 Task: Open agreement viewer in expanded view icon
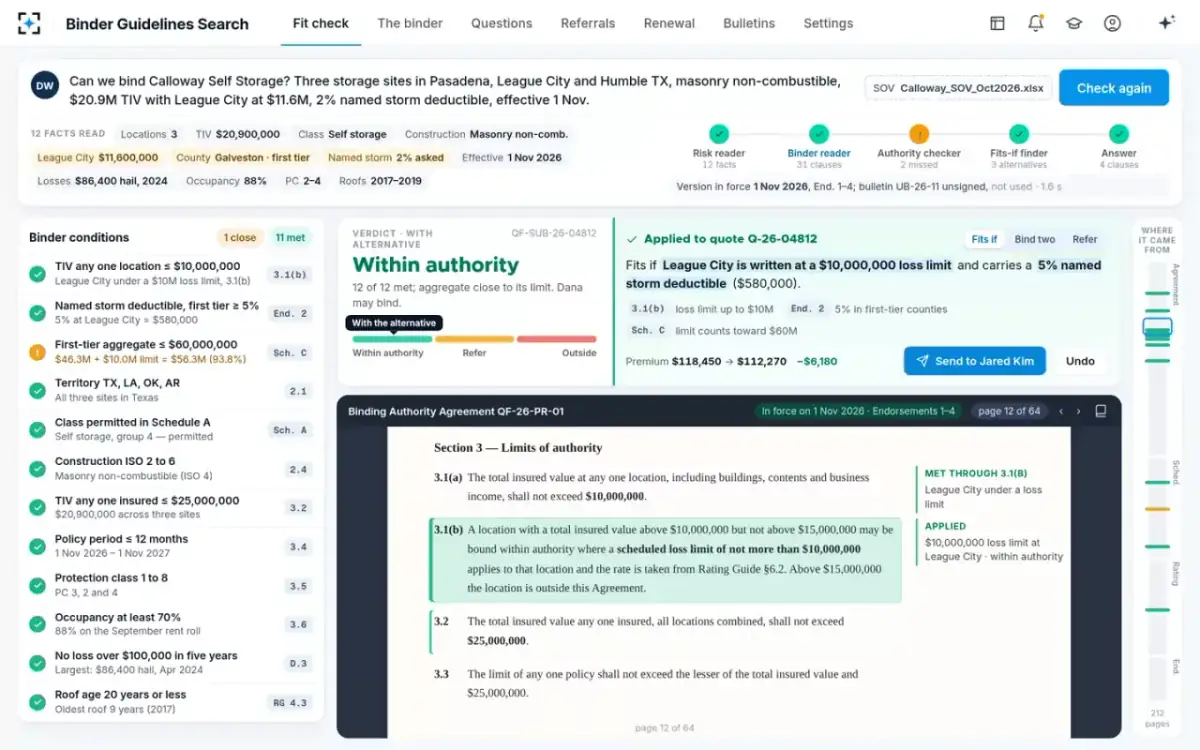pos(1101,411)
